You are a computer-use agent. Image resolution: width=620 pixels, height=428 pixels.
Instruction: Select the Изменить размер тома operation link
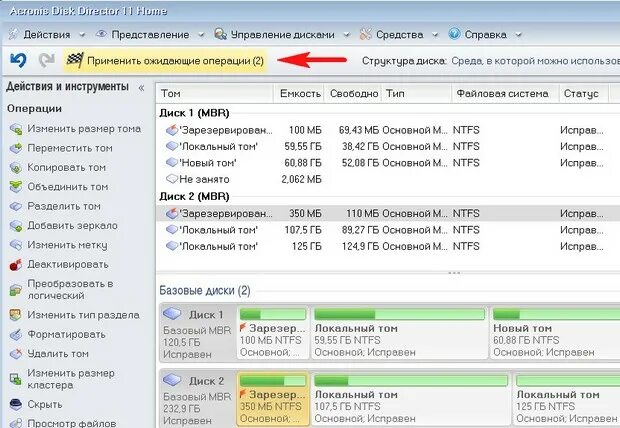pos(84,129)
